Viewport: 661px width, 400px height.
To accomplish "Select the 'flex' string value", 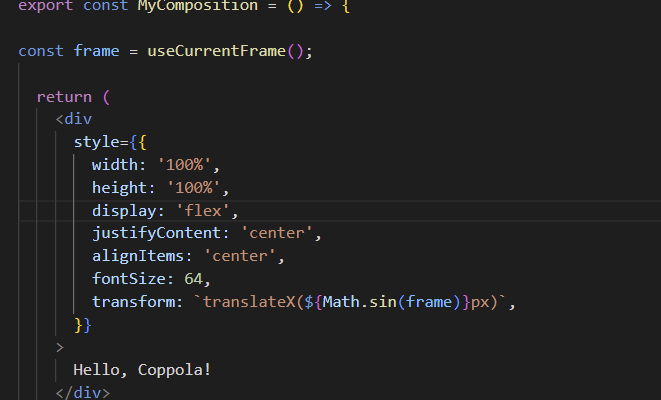I will 203,211.
